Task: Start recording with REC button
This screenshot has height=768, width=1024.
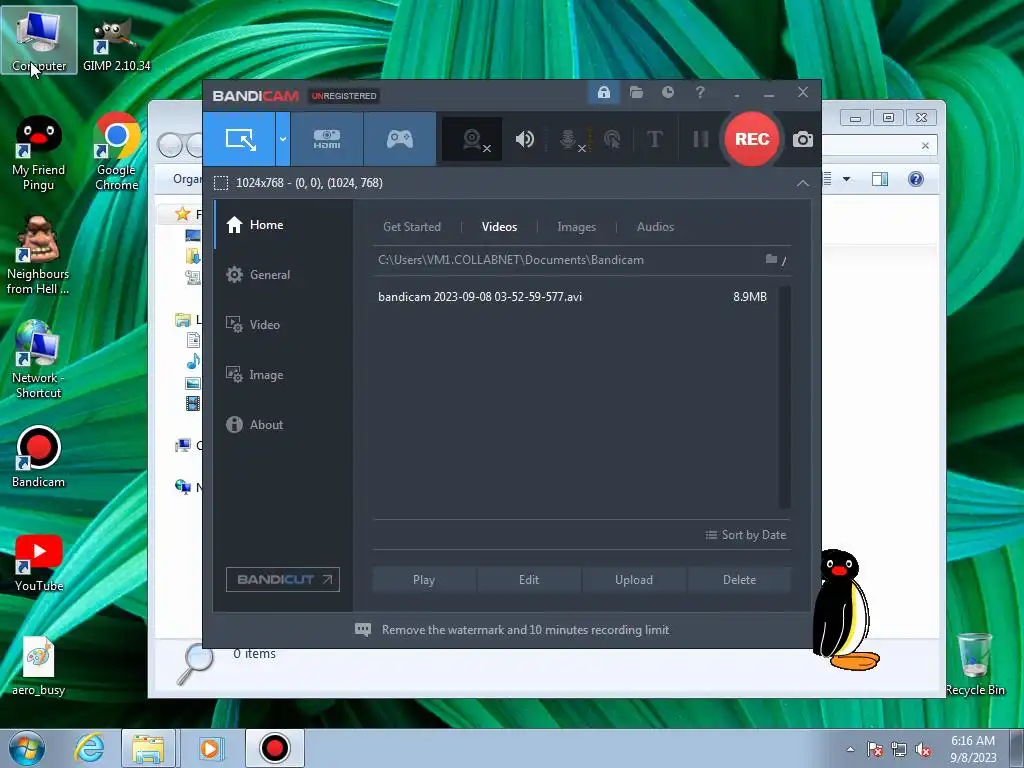Action: [x=752, y=139]
